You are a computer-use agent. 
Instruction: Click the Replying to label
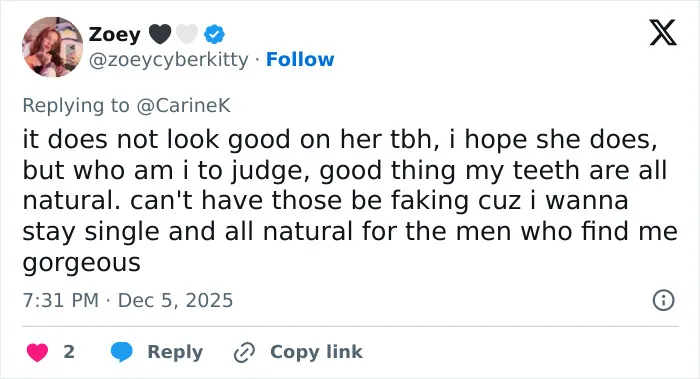tap(76, 105)
